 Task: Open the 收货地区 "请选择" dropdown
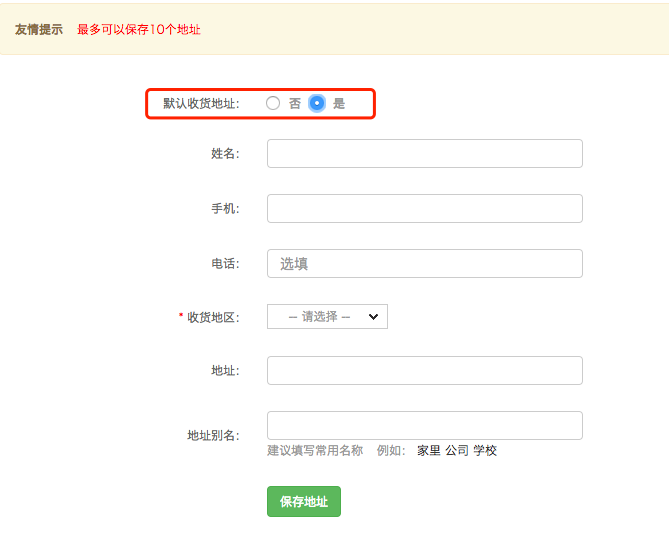point(327,317)
